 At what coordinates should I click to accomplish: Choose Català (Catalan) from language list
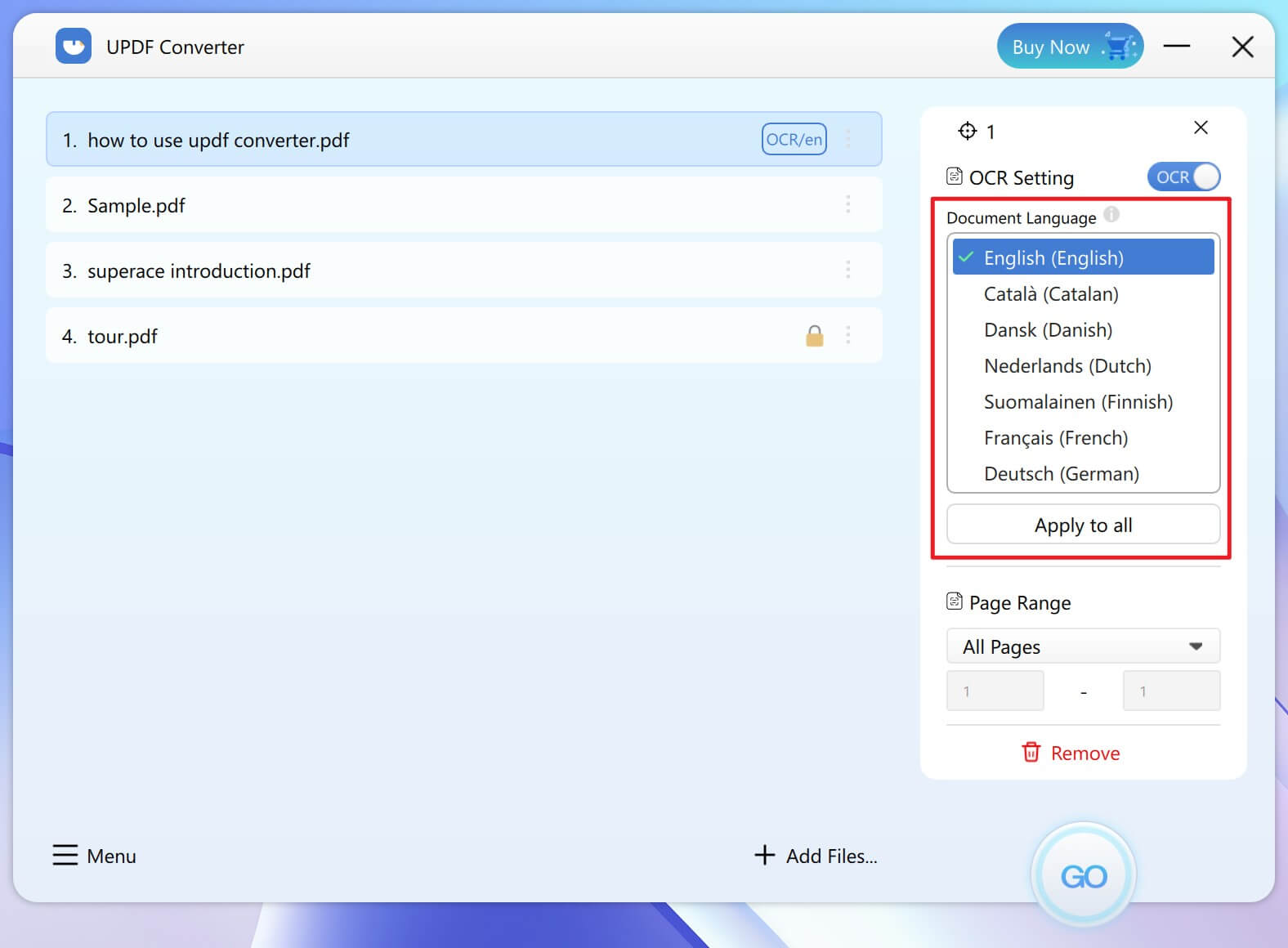point(1084,293)
